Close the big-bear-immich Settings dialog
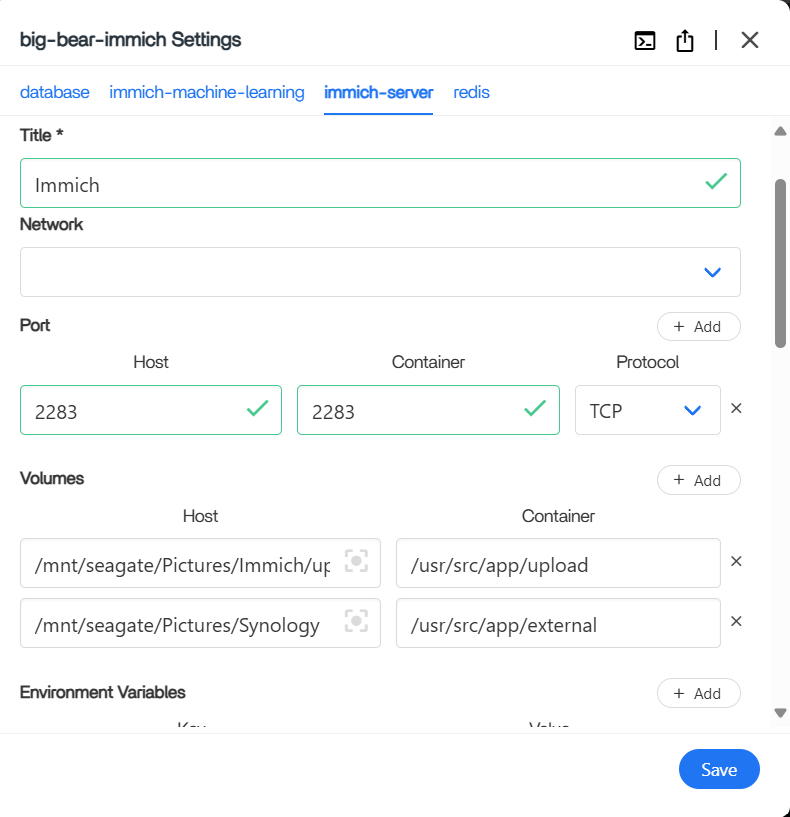Viewport: 790px width, 817px height. (x=750, y=40)
